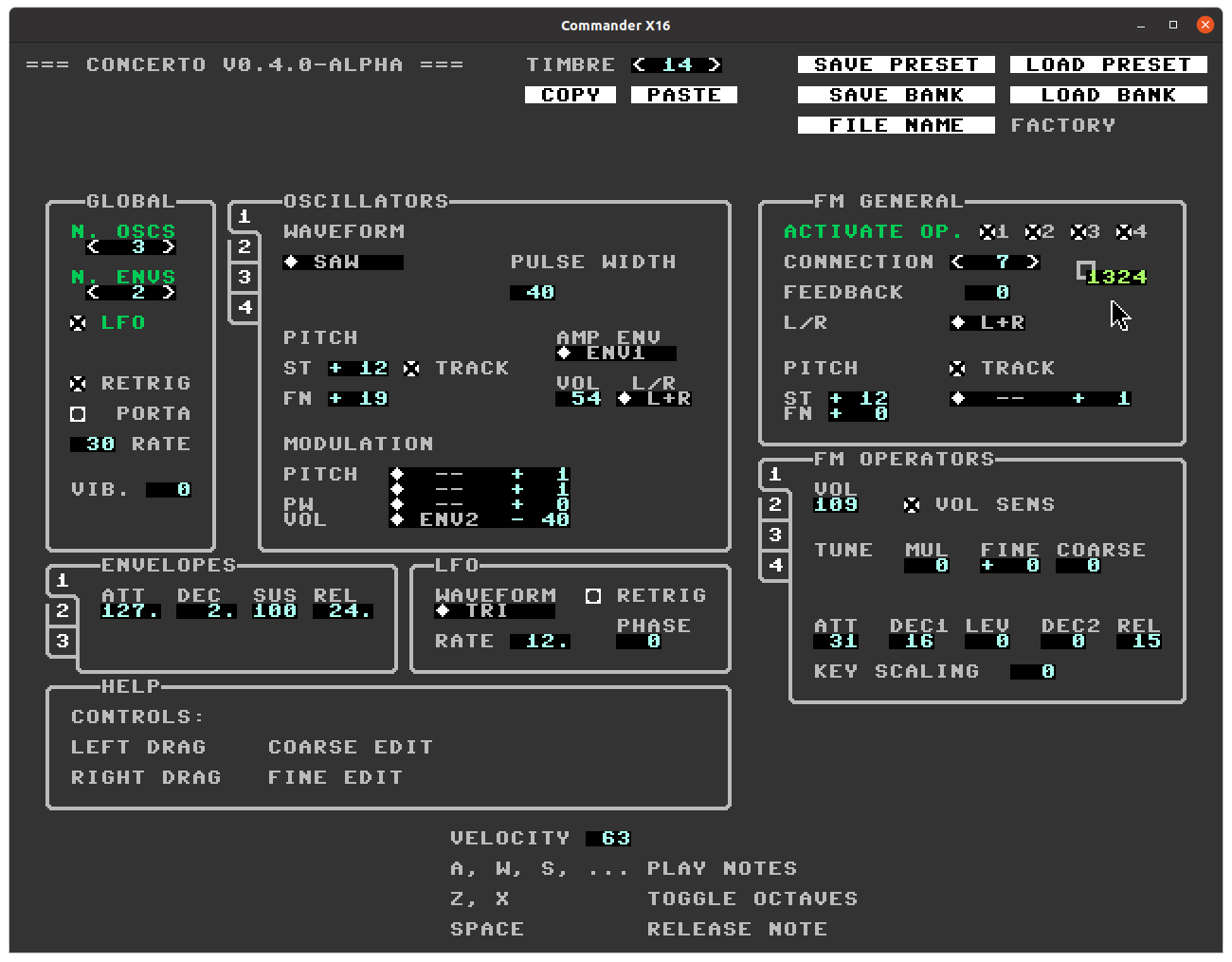1232x962 pixels.
Task: Click LOAD PRESET button
Action: pyautogui.click(x=1109, y=64)
